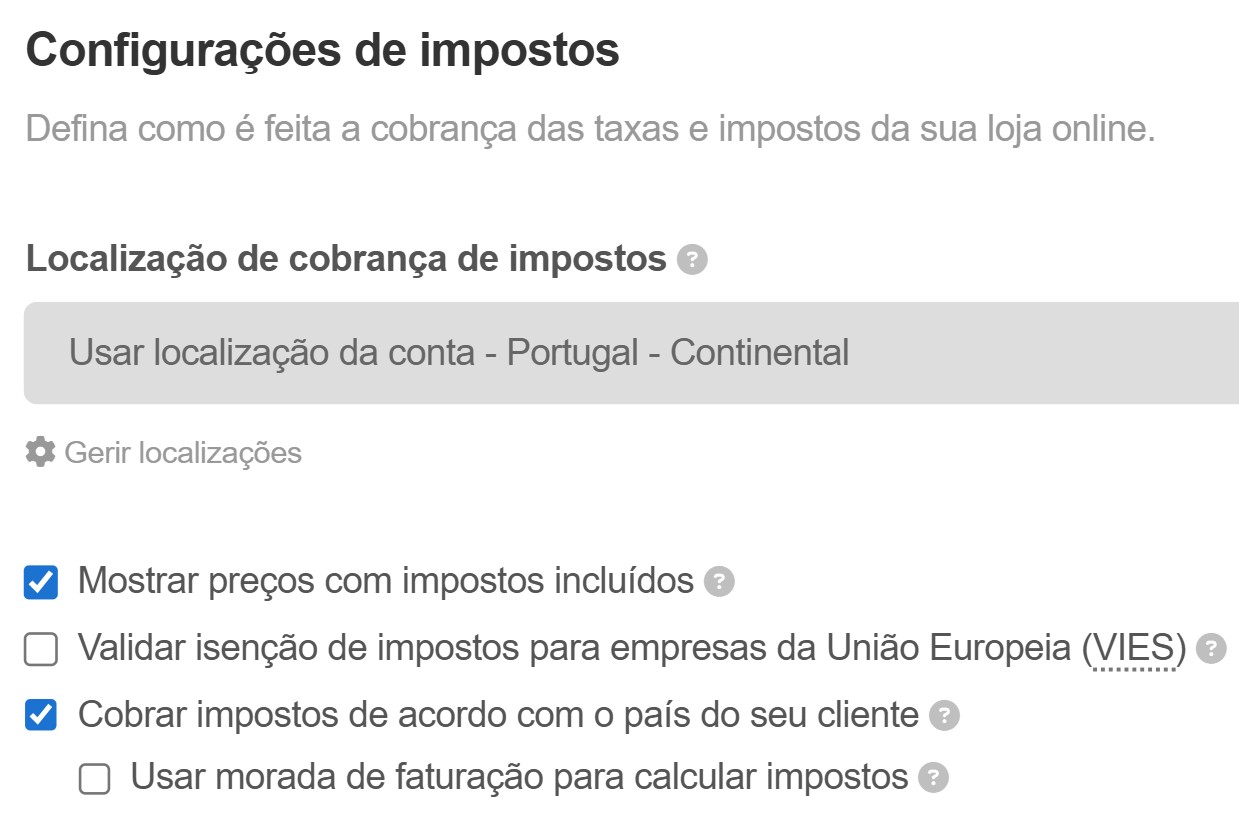Image resolution: width=1239 pixels, height=820 pixels.
Task: Click help icon beside Localização de cobrança de impostos
Action: click(x=692, y=260)
